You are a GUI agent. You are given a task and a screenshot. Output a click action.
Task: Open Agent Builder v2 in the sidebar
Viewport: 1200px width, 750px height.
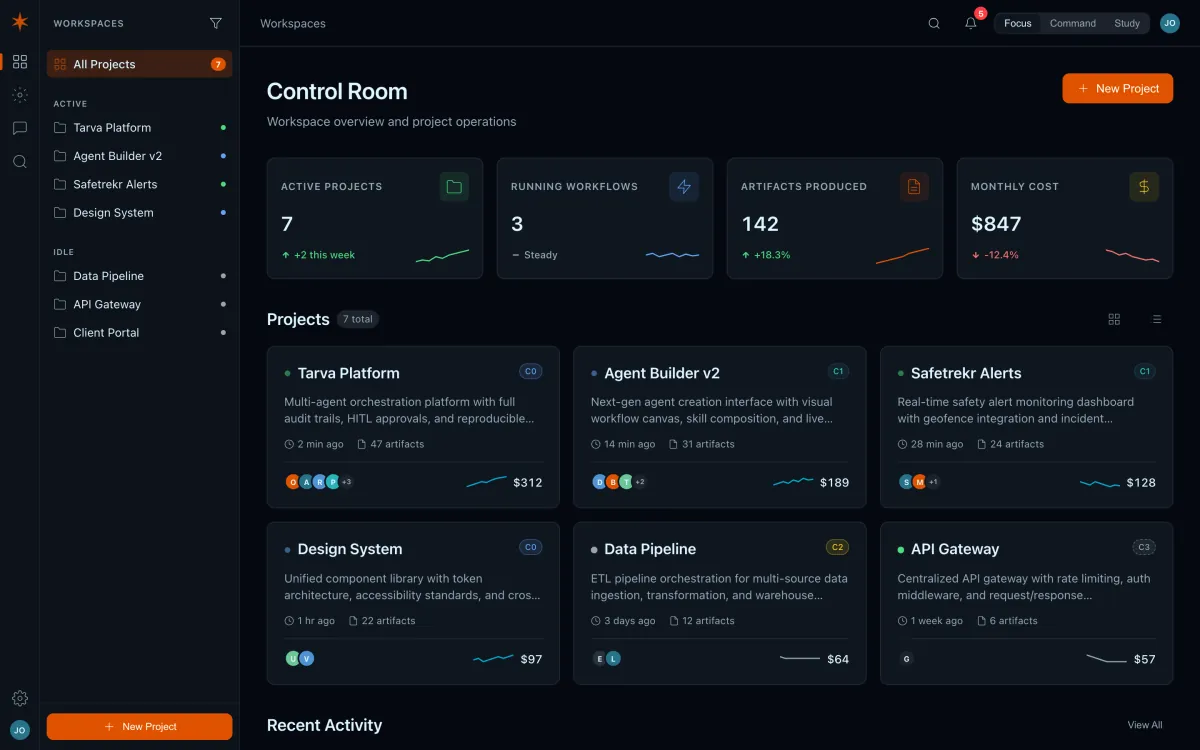coord(140,156)
